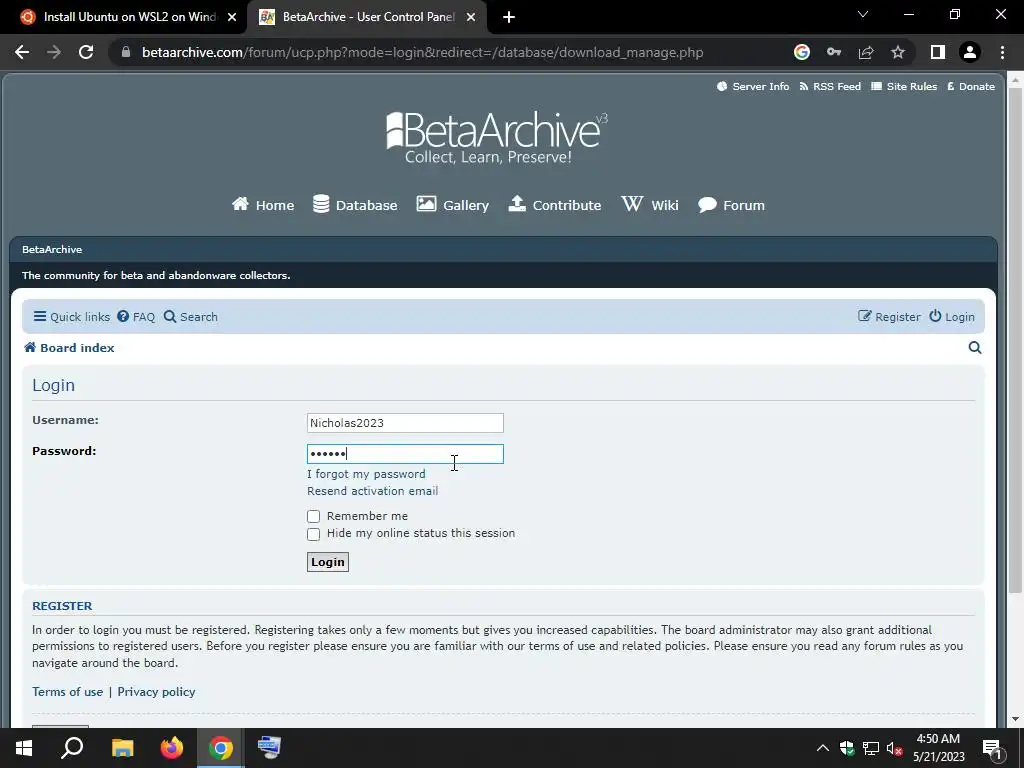This screenshot has height=768, width=1024.
Task: Go to Home in the main navigation
Action: pyautogui.click(x=263, y=204)
